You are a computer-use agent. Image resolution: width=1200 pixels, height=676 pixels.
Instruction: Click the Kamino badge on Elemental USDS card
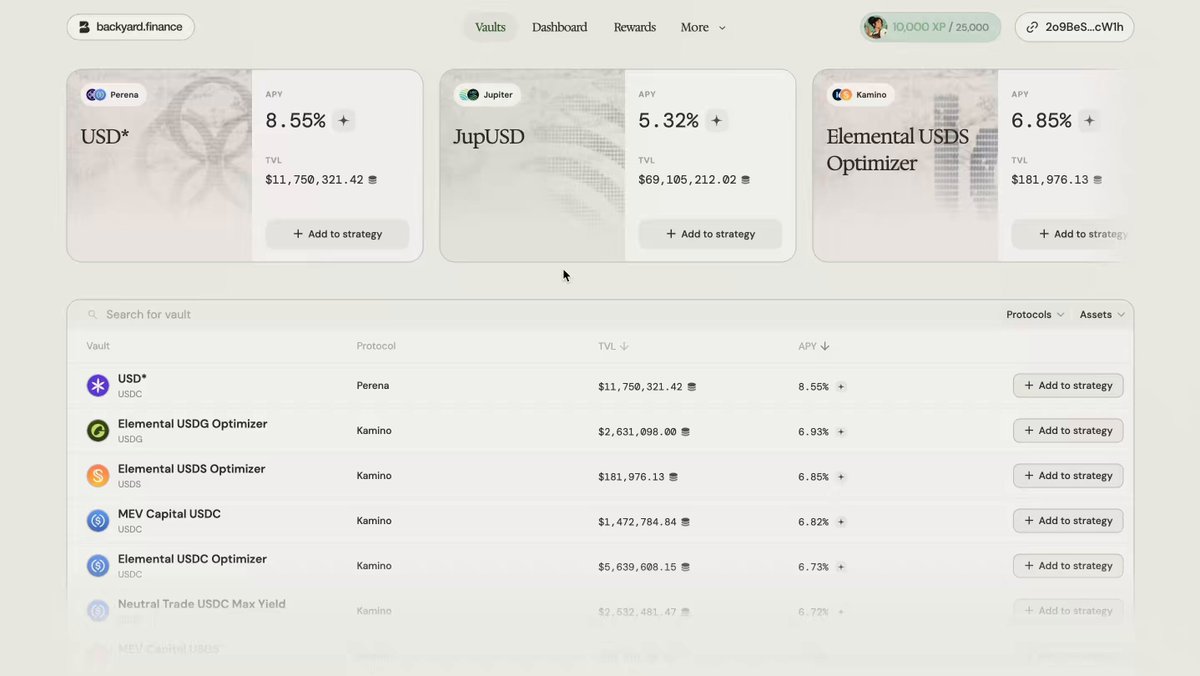[860, 95]
